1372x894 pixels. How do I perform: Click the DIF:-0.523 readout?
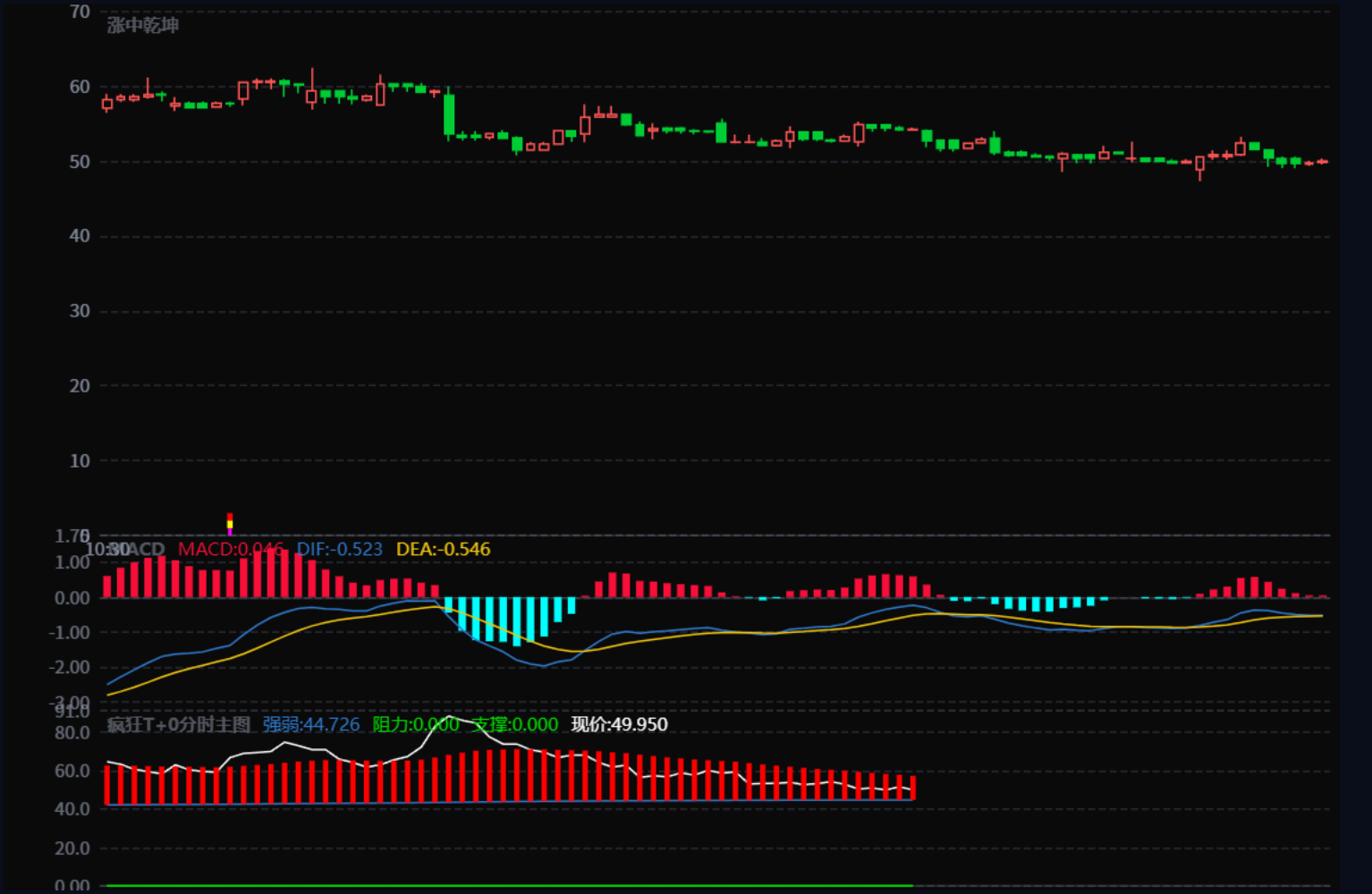coord(340,549)
